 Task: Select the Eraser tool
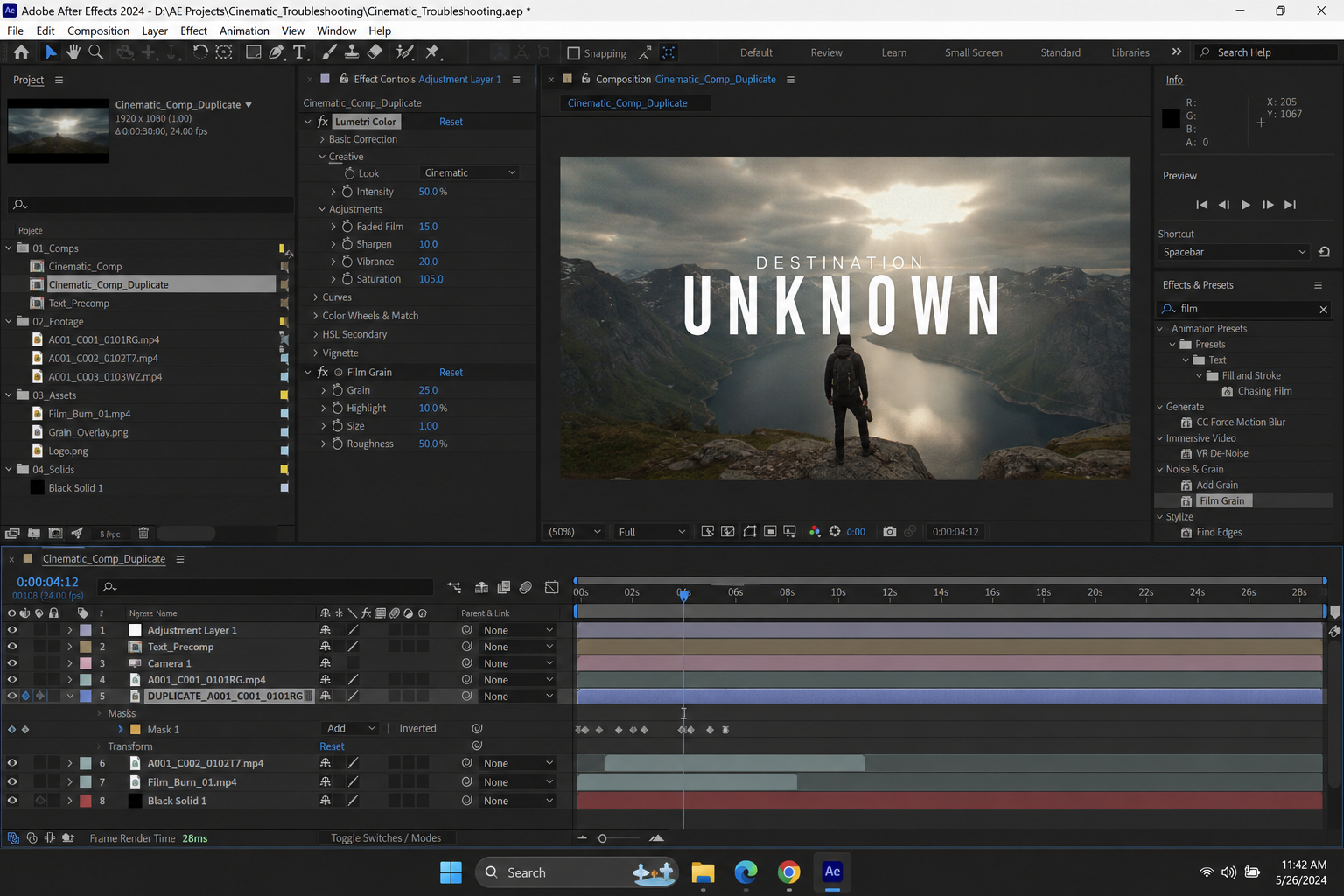click(374, 52)
